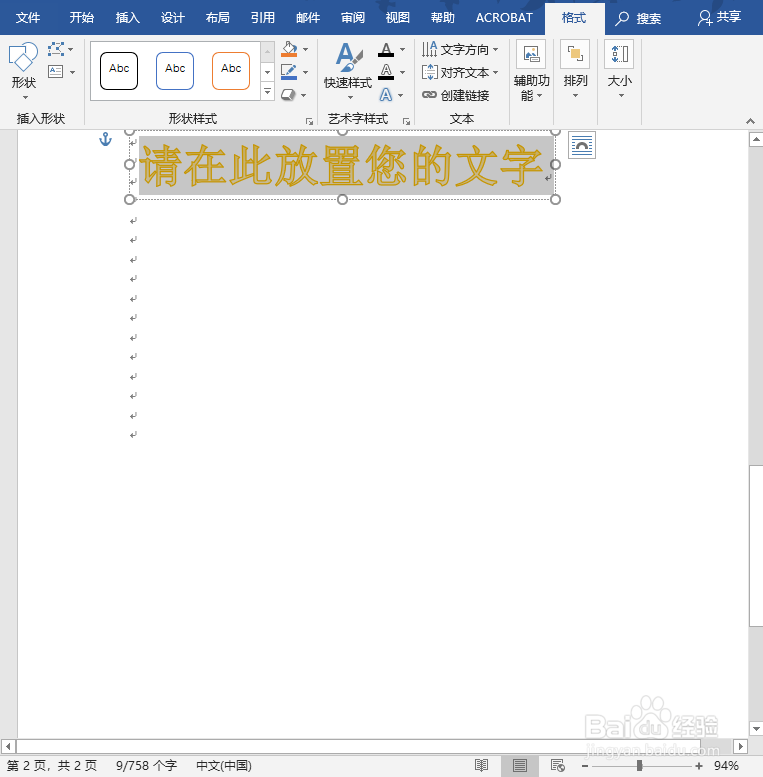
Task: Click the vertical scrollbar up arrow
Action: [x=756, y=139]
